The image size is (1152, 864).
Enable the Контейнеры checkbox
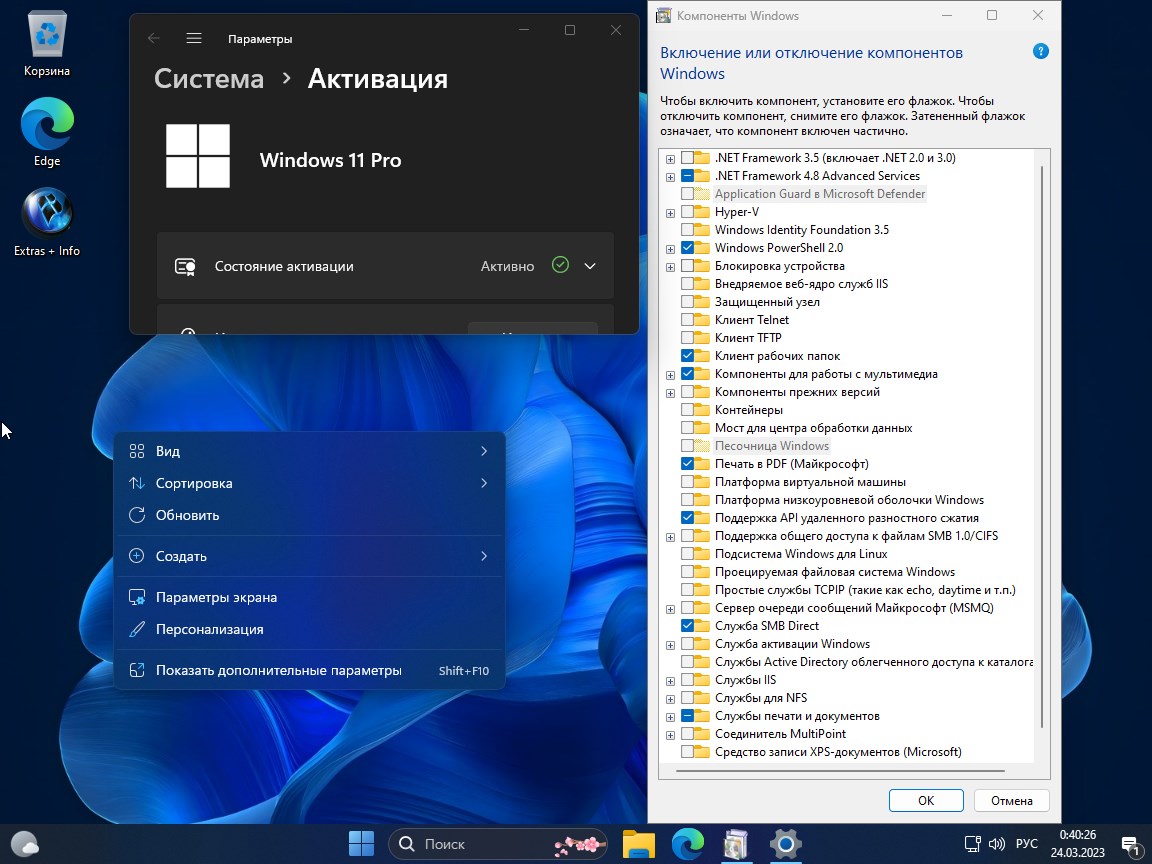[x=687, y=410]
